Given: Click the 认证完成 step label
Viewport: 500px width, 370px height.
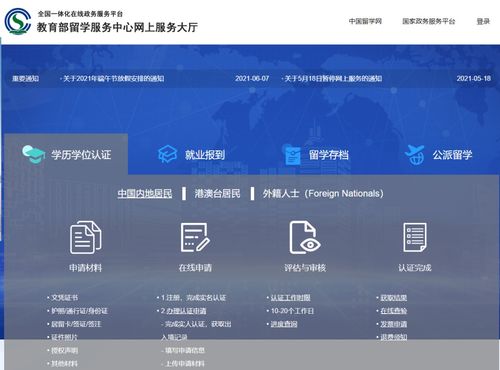Looking at the screenshot, I should (415, 268).
